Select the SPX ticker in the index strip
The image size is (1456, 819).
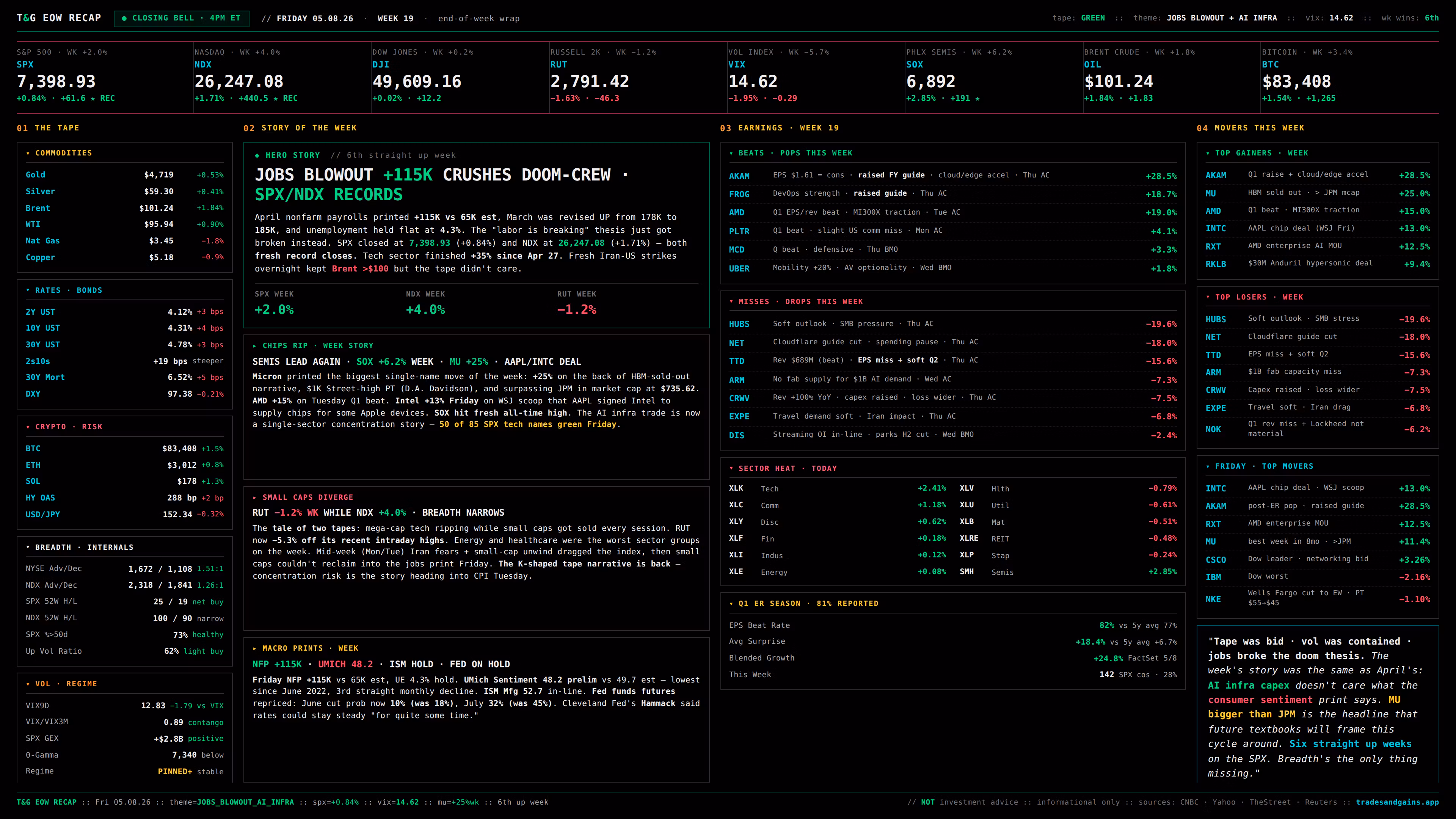click(x=25, y=64)
